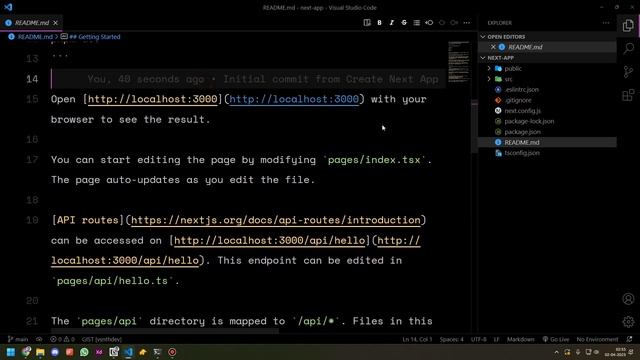The height and width of the screenshot is (360, 640).
Task: Change file encoding via 'UTF-8'
Action: pyautogui.click(x=478, y=339)
